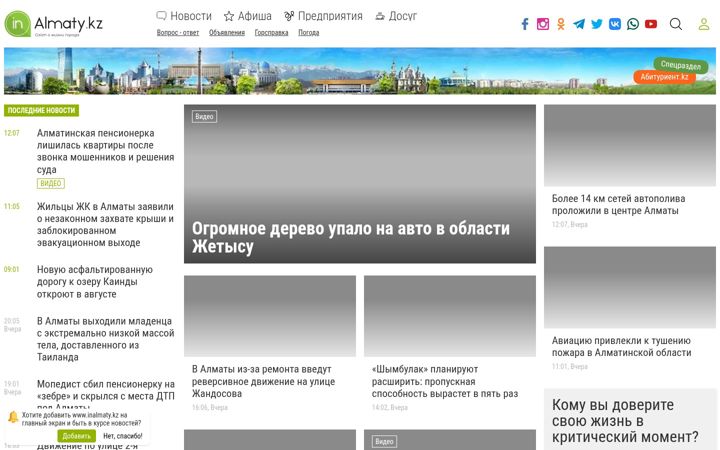The width and height of the screenshot is (720, 450).
Task: Open news about дорогу к озеру Каинды
Action: [x=95, y=281]
